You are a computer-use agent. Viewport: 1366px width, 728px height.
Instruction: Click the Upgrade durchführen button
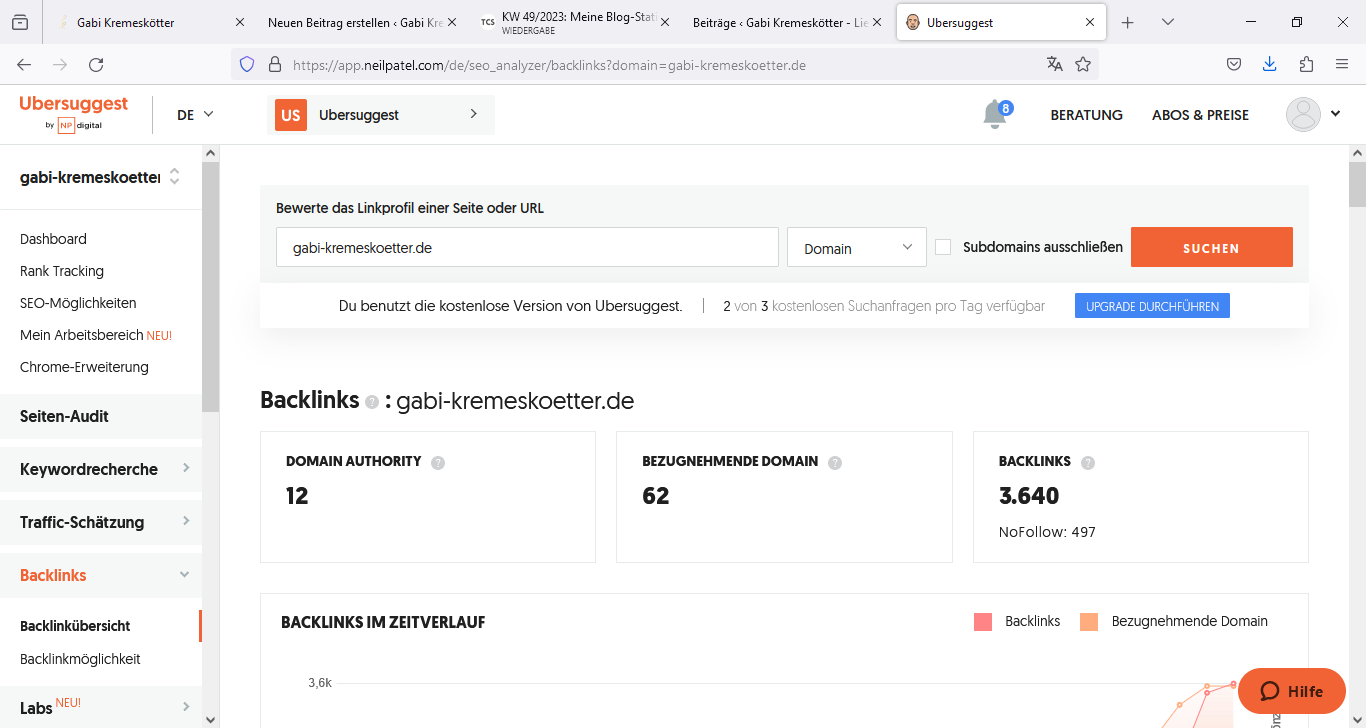[x=1152, y=306]
